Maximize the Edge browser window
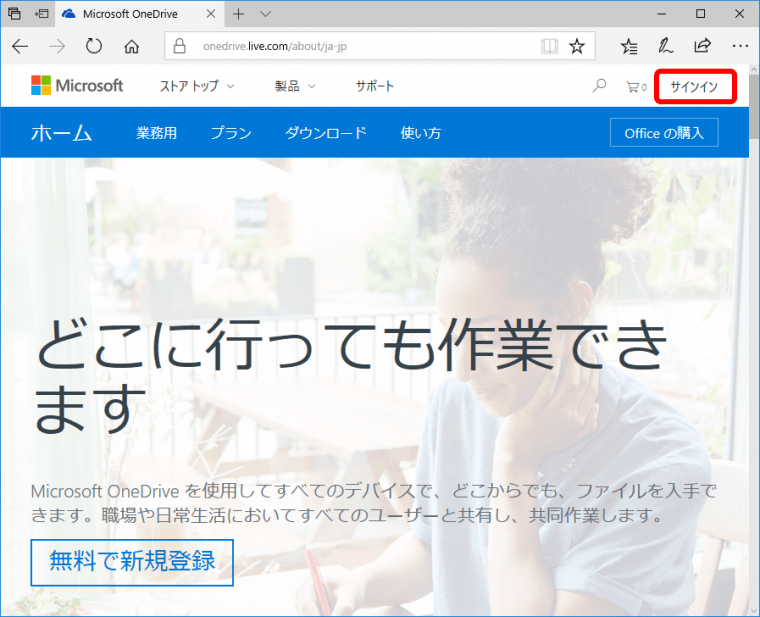 click(700, 14)
